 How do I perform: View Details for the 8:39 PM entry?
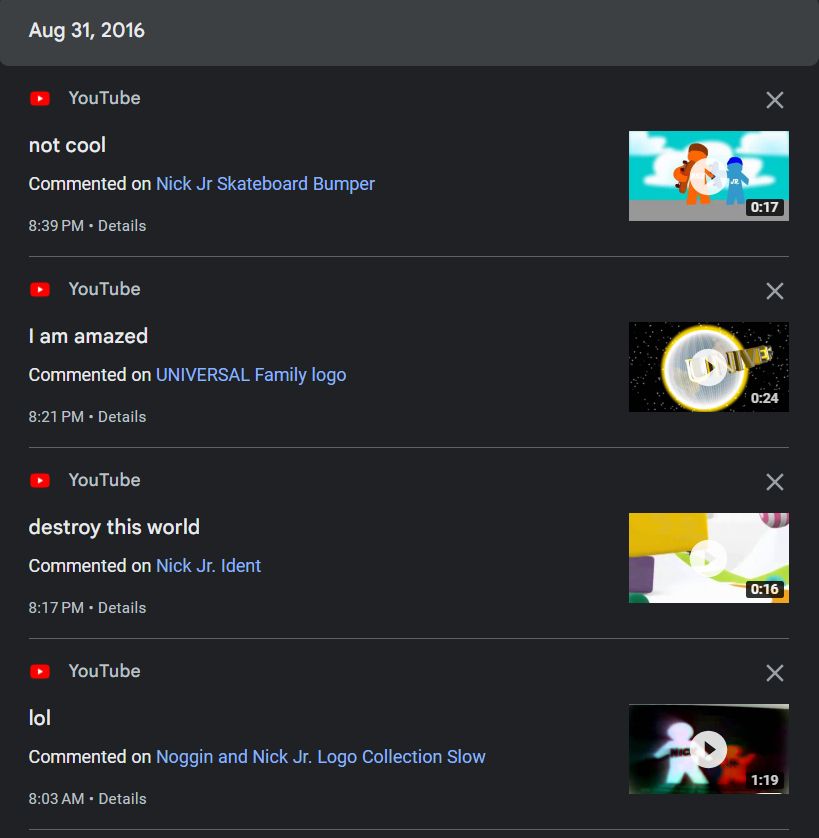pos(122,226)
